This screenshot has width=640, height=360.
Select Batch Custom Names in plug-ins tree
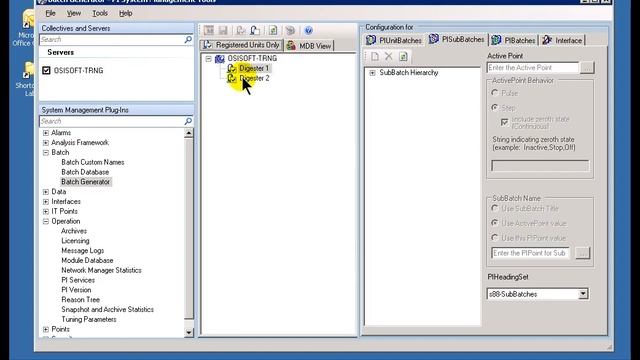[93, 162]
